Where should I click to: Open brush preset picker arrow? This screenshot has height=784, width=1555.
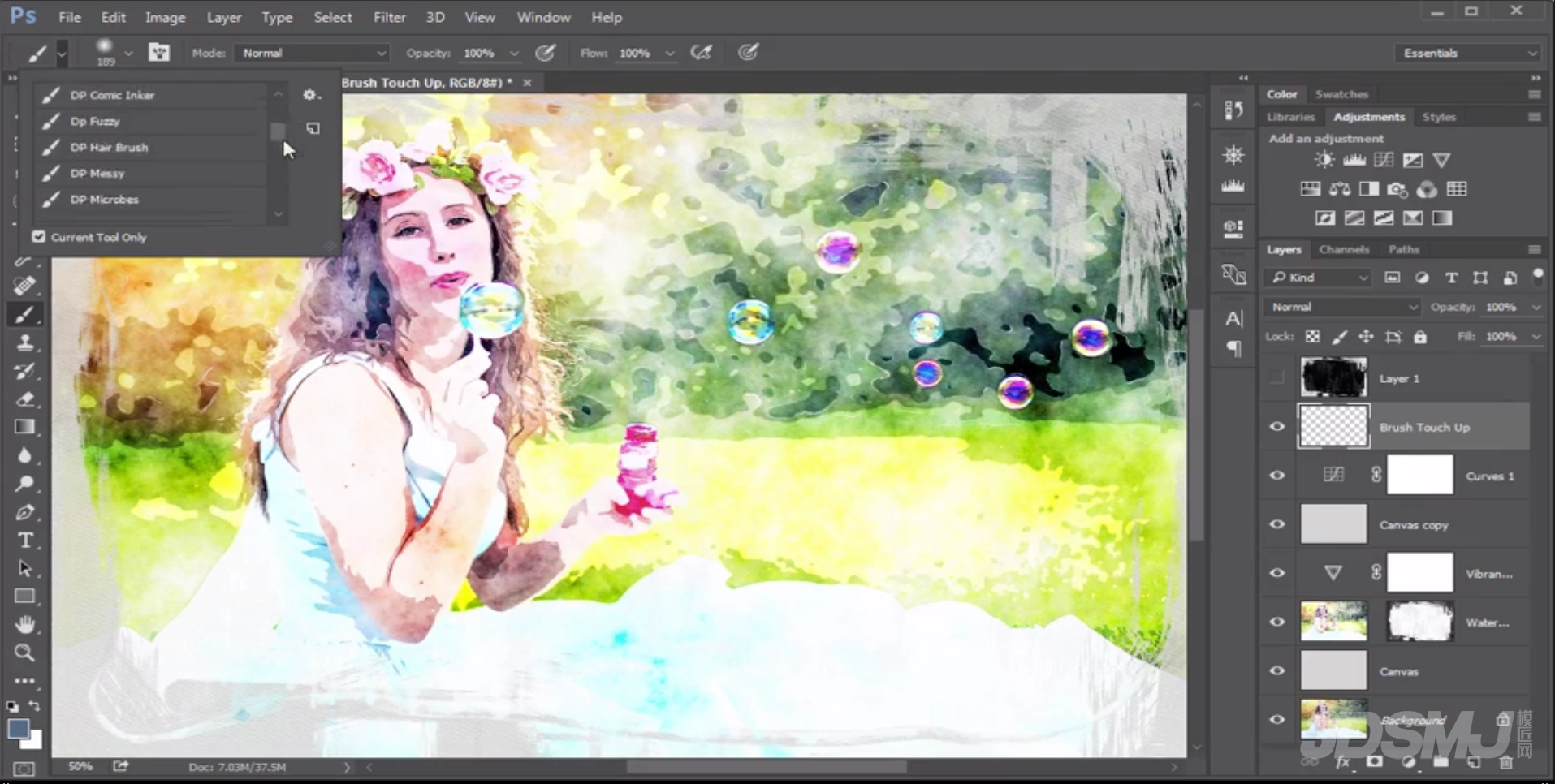click(128, 54)
